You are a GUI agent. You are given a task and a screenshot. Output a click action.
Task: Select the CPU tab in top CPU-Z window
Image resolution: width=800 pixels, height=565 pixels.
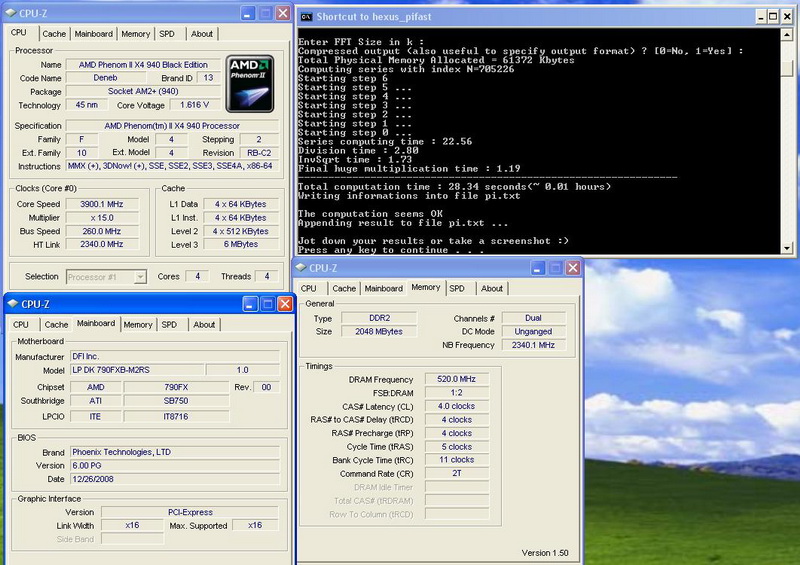tap(19, 32)
